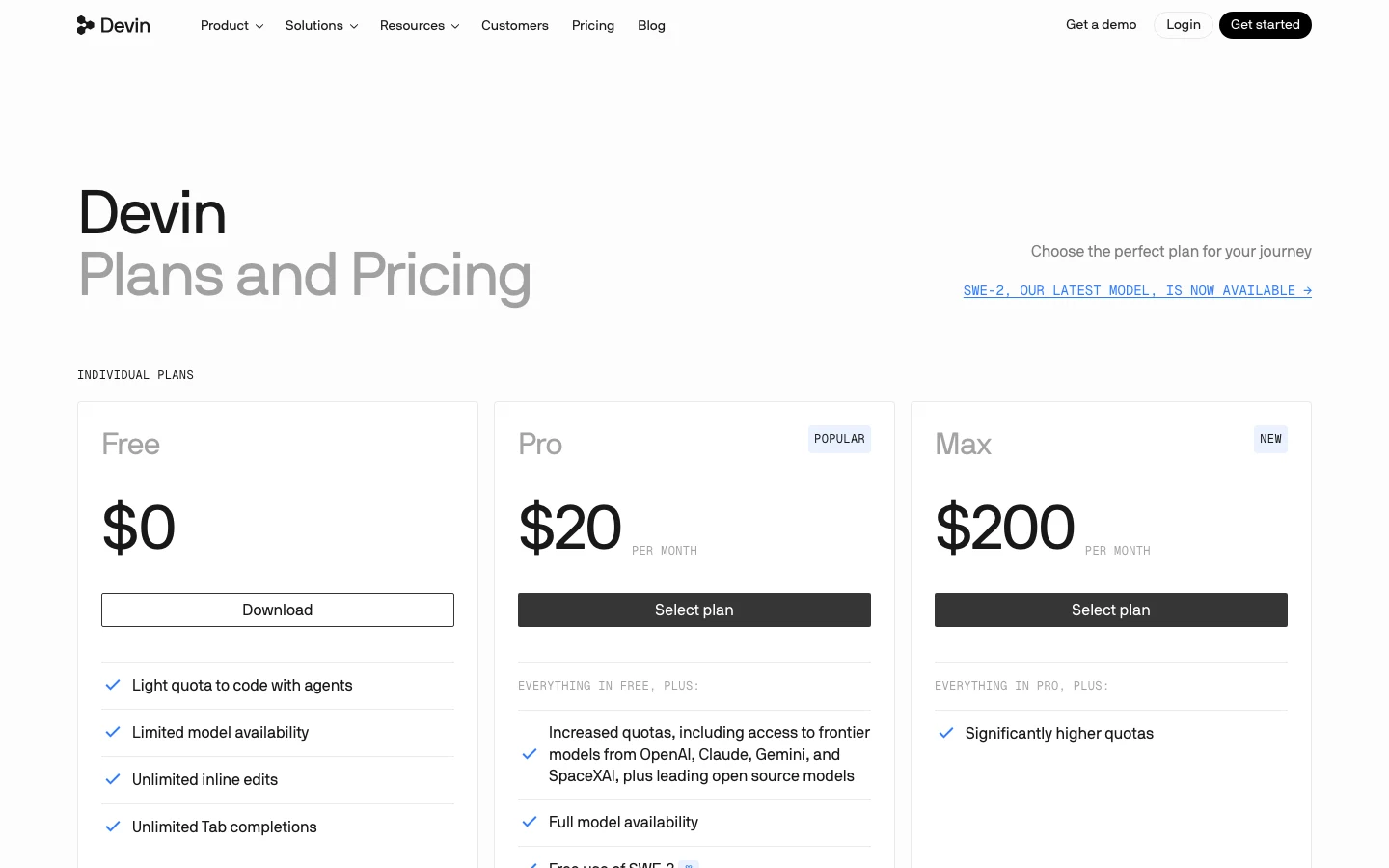The width and height of the screenshot is (1389, 868).
Task: Click the Get a demo link
Action: (x=1101, y=25)
